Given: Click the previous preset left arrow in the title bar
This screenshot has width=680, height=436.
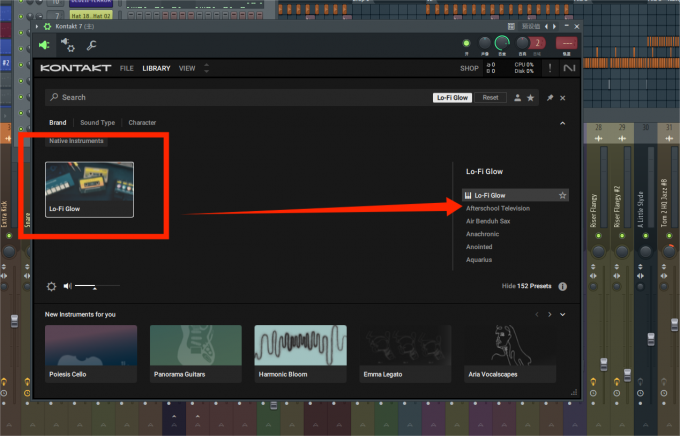Looking at the screenshot, I should click(x=546, y=26).
